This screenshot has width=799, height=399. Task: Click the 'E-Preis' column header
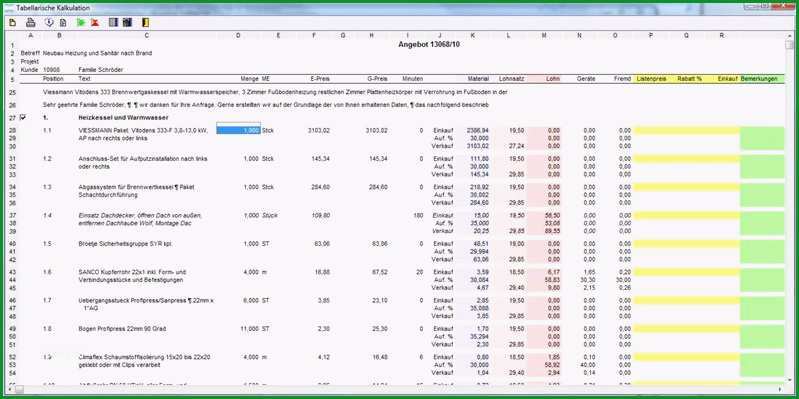(320, 79)
